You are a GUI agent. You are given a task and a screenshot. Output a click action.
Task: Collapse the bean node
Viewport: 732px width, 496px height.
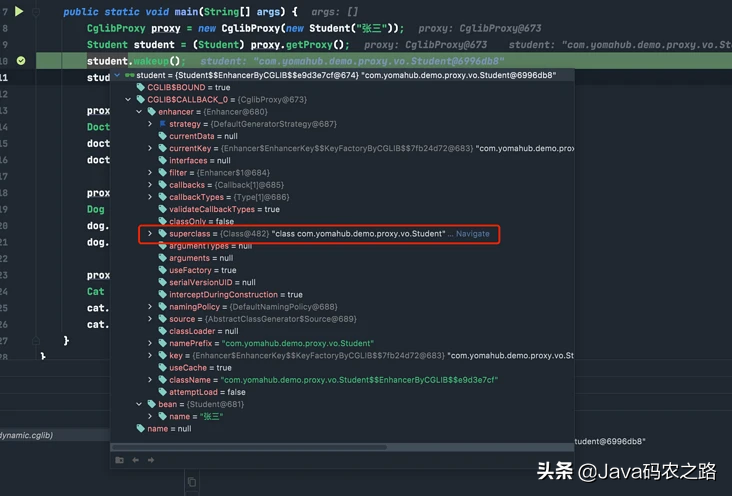coord(139,404)
